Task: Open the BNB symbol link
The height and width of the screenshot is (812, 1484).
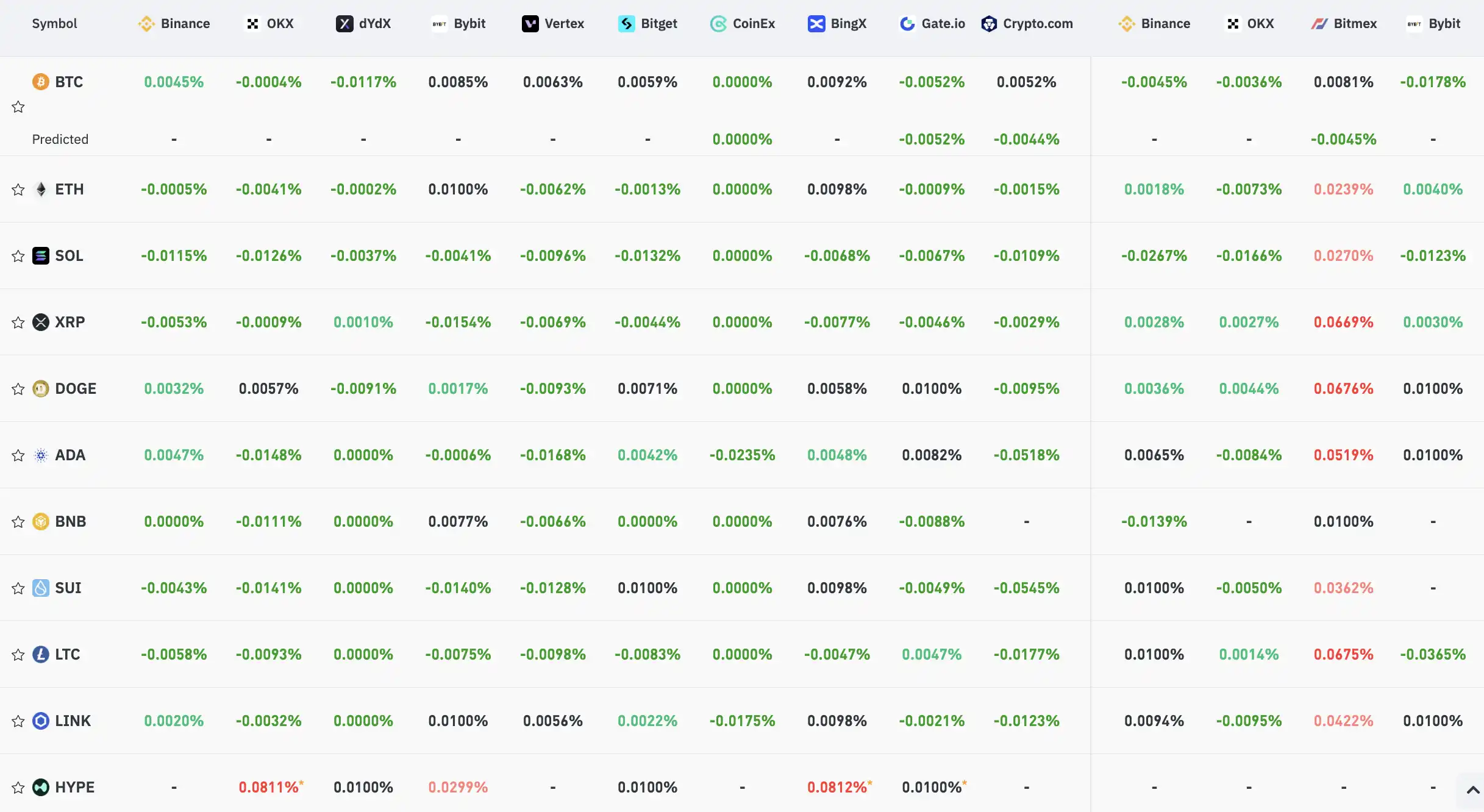Action: coord(70,521)
